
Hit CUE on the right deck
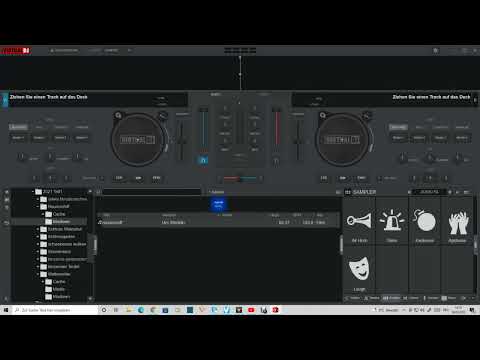coord(324,178)
